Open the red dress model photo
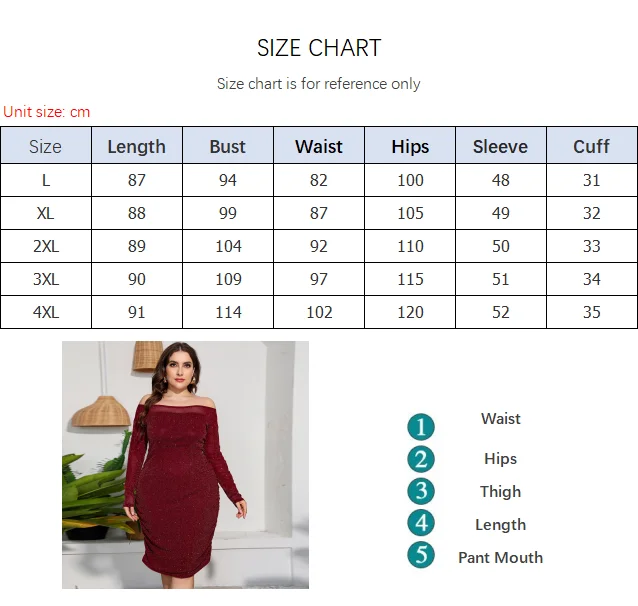Image resolution: width=638 pixels, height=606 pixels. [185, 464]
